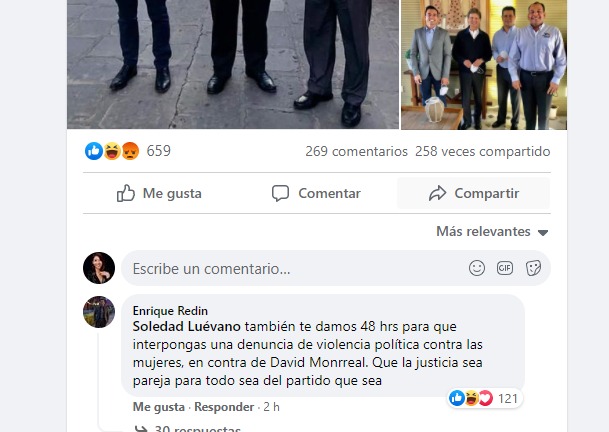Open the 269 comentarios link
Screen dimensions: 609x432
click(356, 151)
